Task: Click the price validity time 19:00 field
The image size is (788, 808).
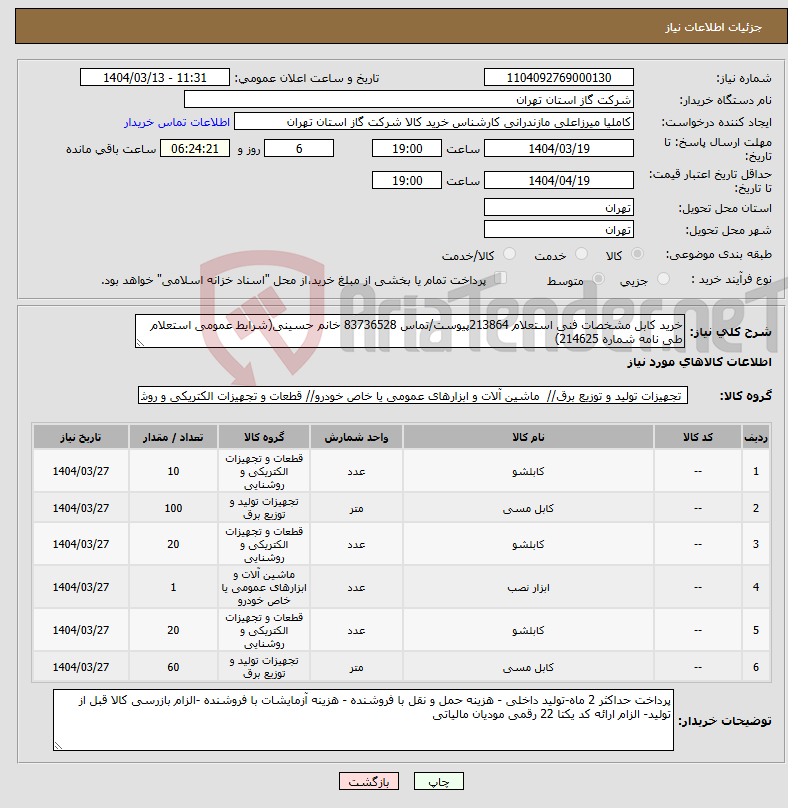Action: coord(407,181)
